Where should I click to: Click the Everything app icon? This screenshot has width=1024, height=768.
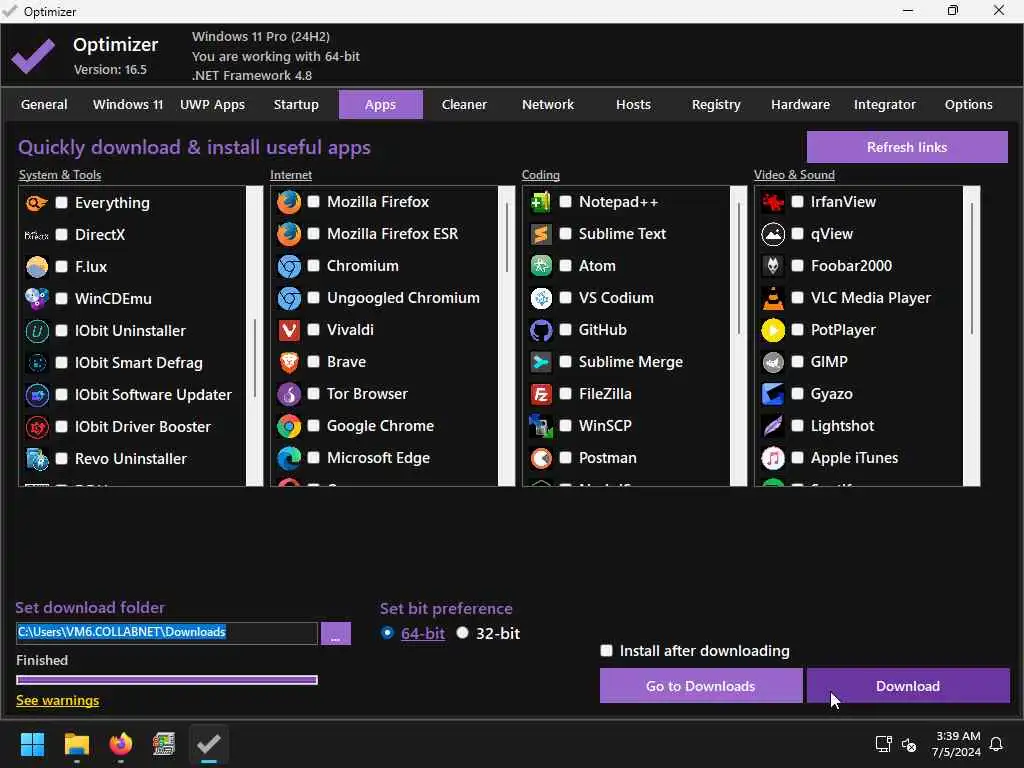(x=37, y=203)
